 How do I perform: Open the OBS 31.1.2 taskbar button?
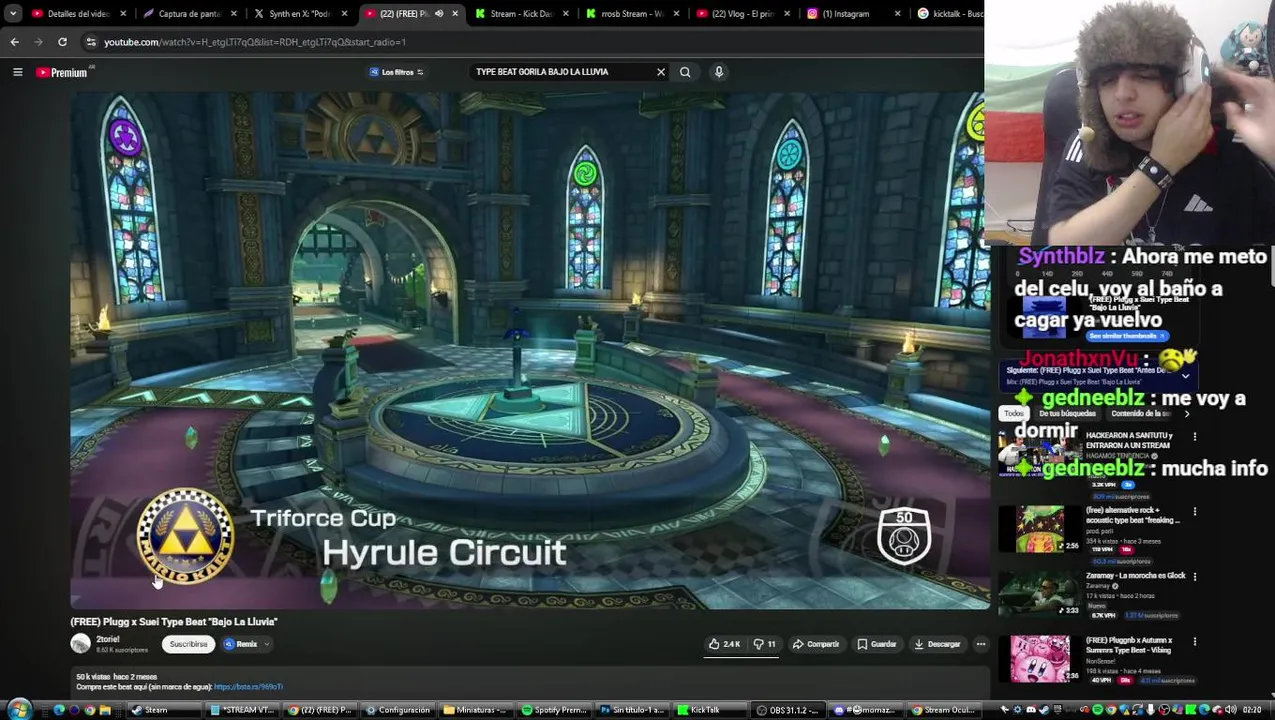click(790, 710)
